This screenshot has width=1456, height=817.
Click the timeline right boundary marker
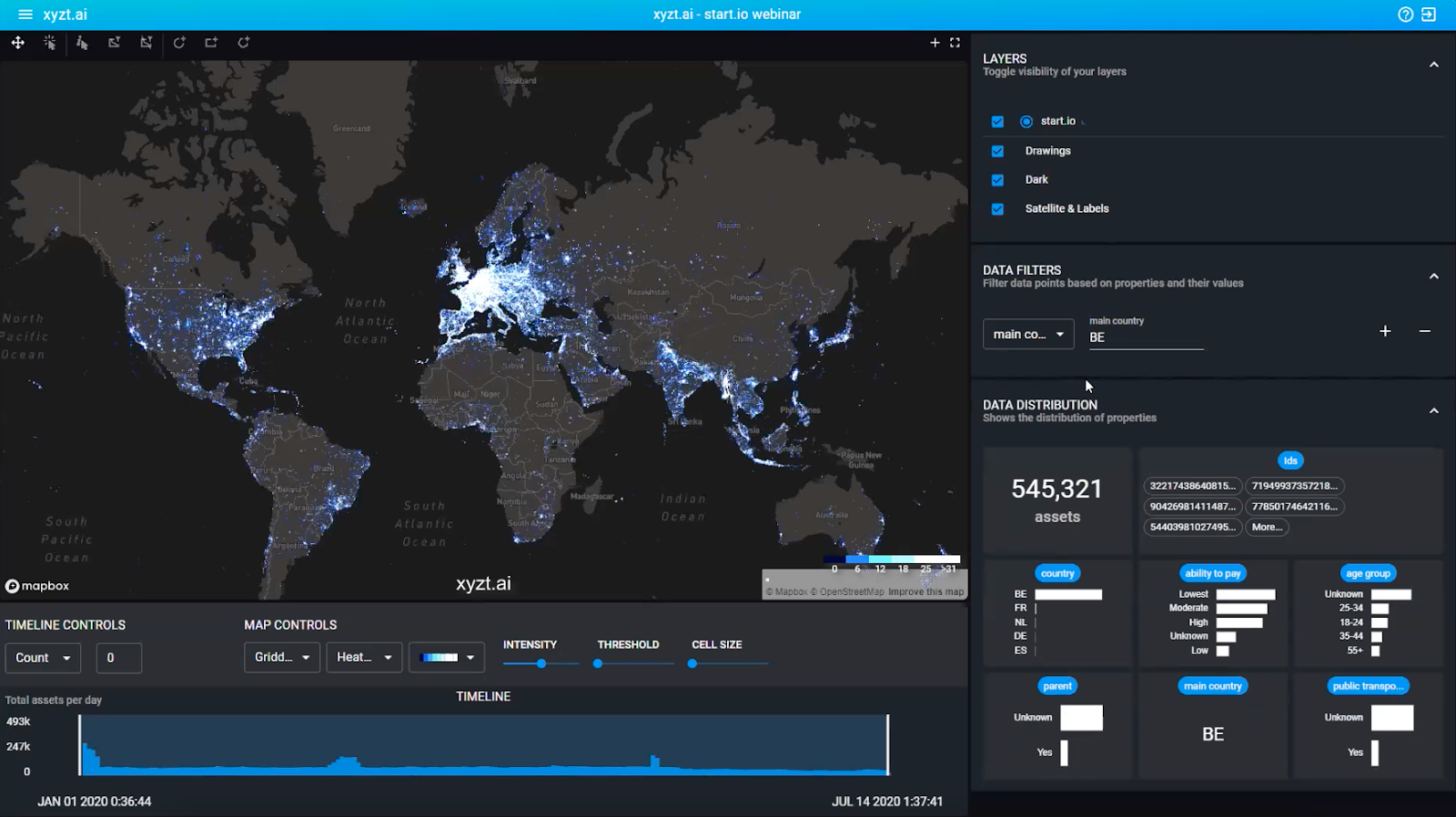click(887, 745)
